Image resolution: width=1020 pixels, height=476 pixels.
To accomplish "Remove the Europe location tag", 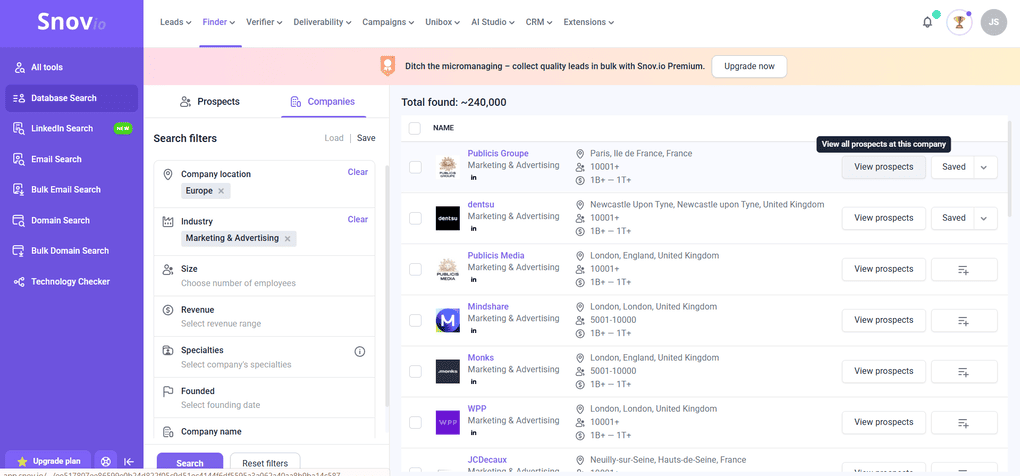I will 221,191.
